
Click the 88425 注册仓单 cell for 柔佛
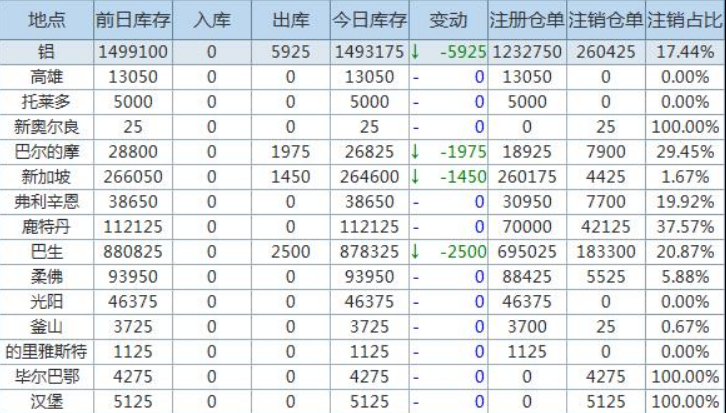526,275
